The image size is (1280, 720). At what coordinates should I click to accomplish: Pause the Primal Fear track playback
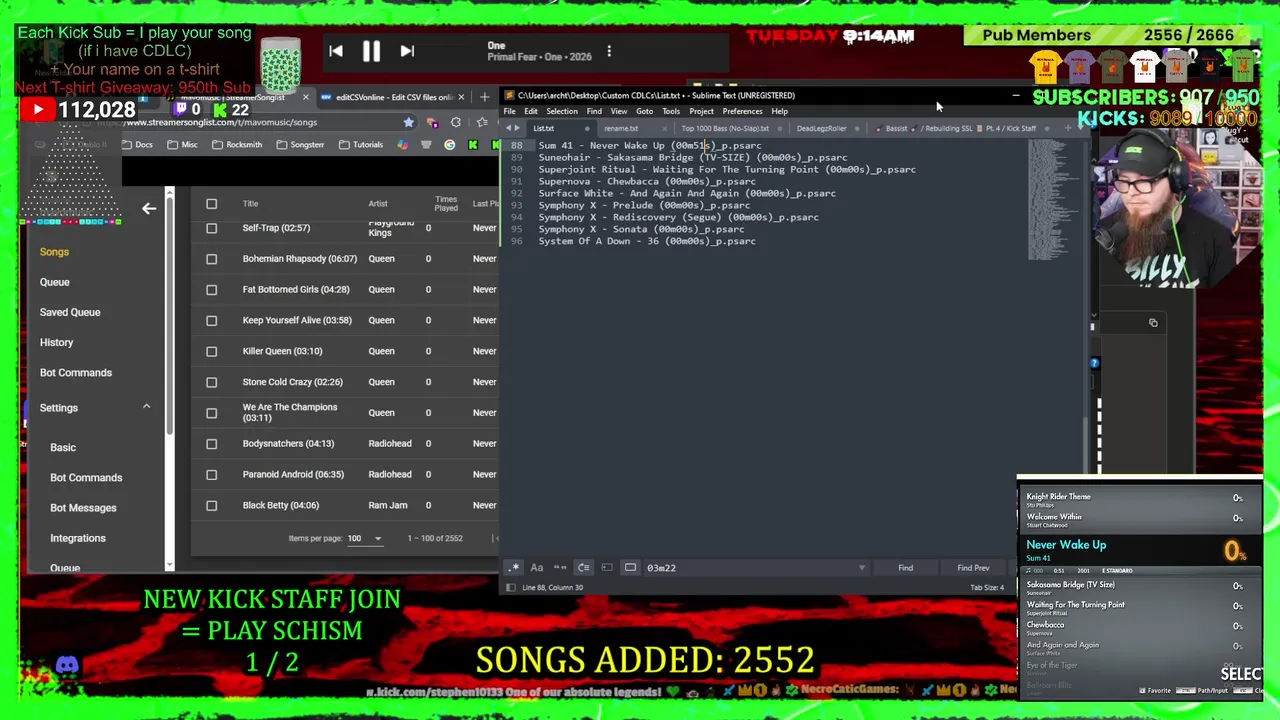[371, 51]
